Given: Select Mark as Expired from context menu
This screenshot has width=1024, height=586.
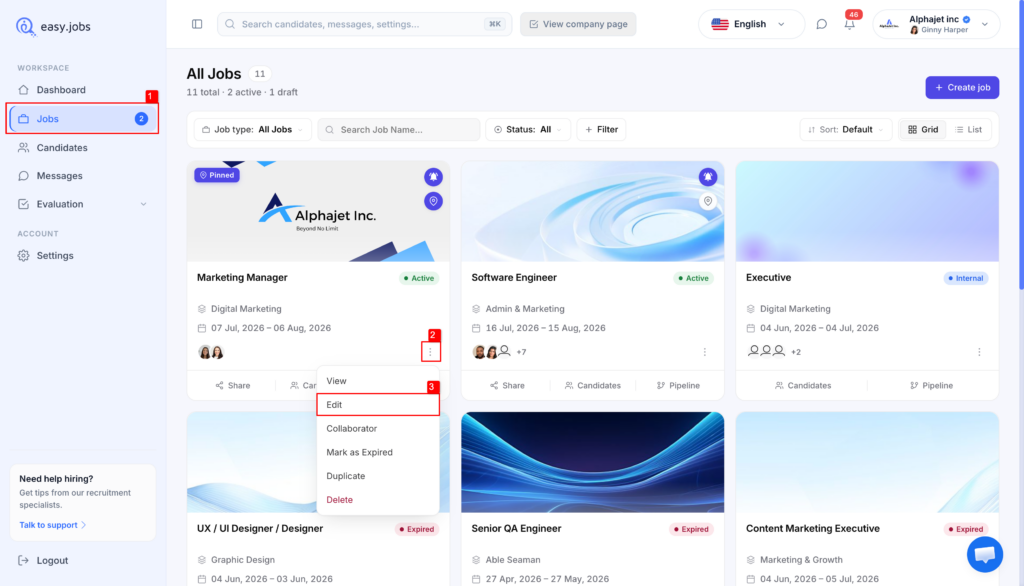Looking at the screenshot, I should pyautogui.click(x=378, y=452).
